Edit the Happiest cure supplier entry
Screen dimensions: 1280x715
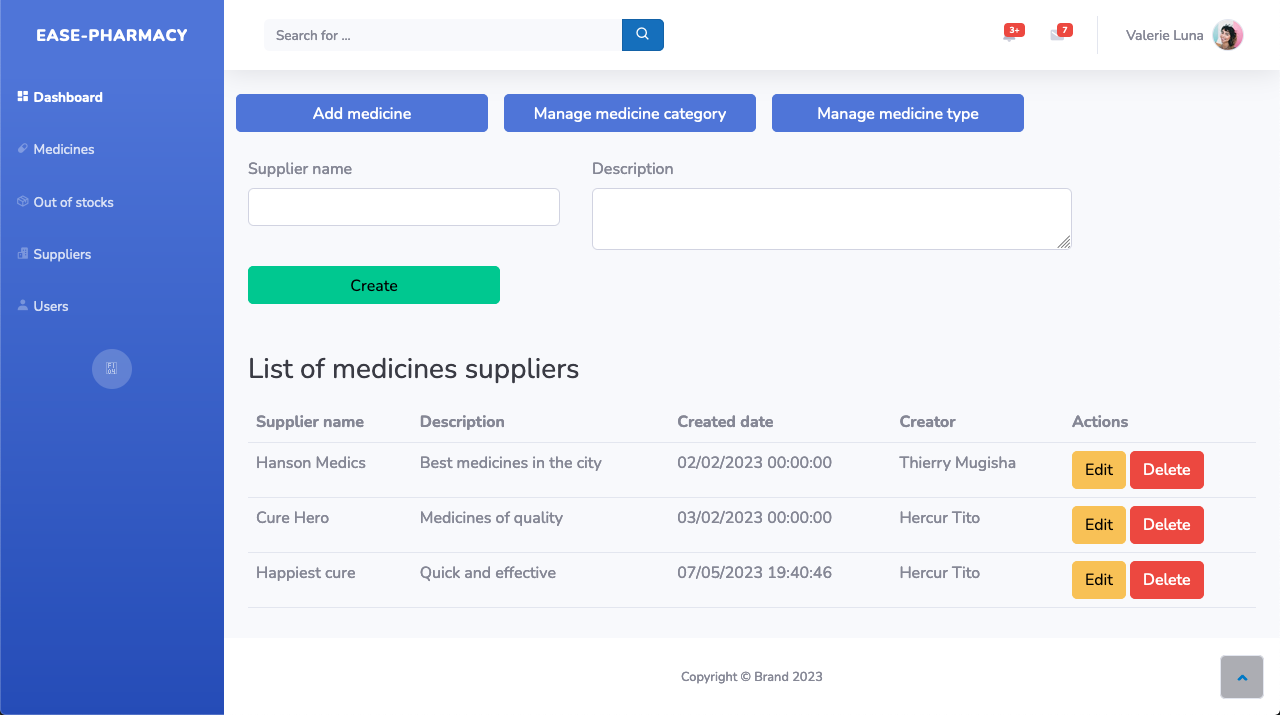click(1098, 579)
